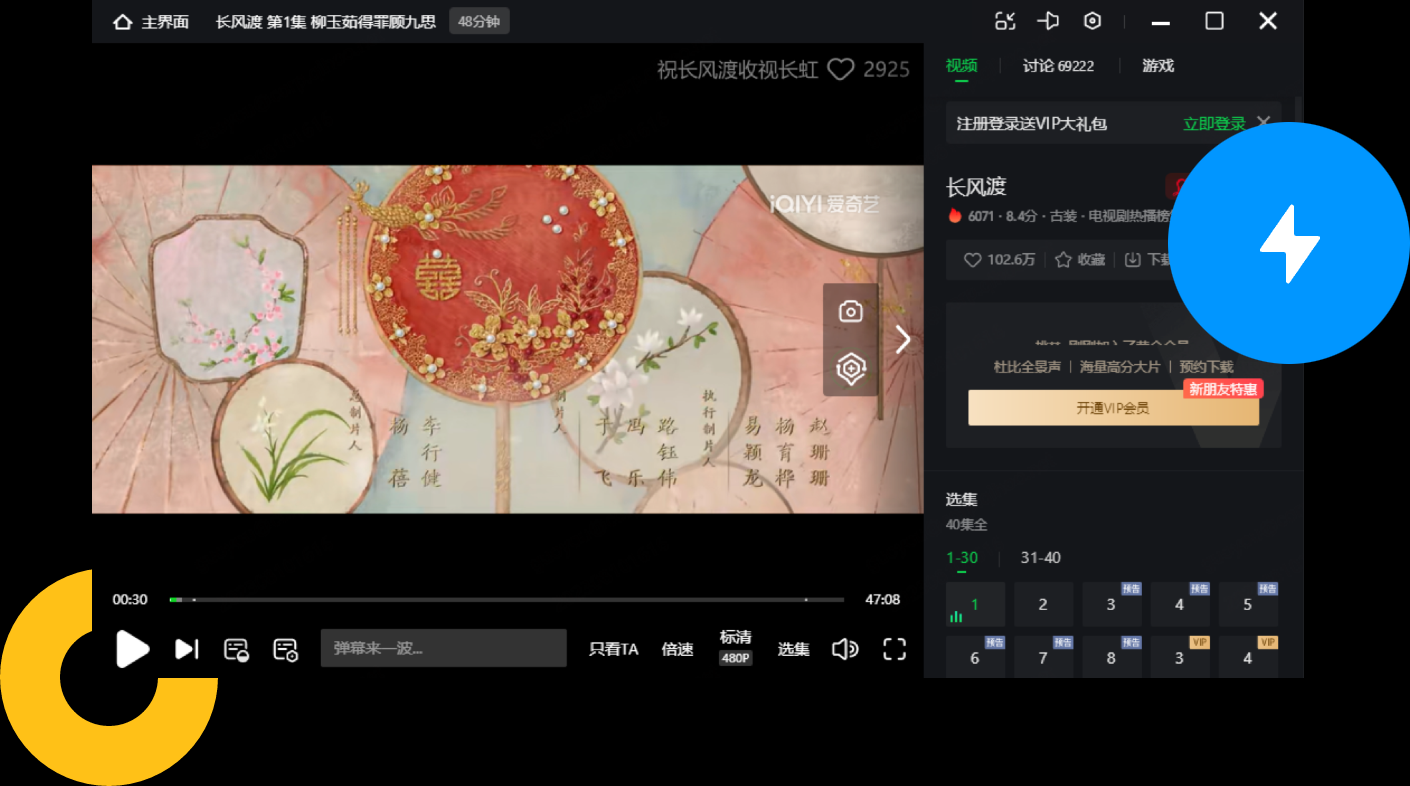Toggle danmaku comments on or off
Image resolution: width=1410 pixels, height=786 pixels.
237,648
